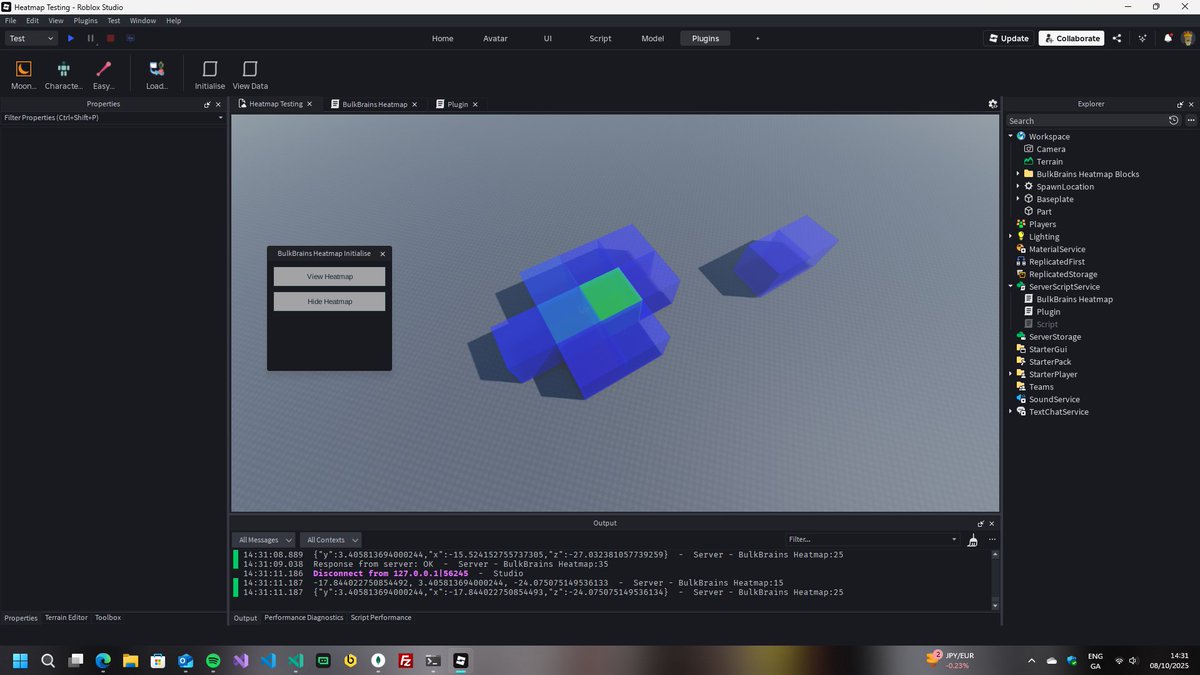Image resolution: width=1200 pixels, height=675 pixels.
Task: Open Spotify from the taskbar
Action: coord(213,661)
